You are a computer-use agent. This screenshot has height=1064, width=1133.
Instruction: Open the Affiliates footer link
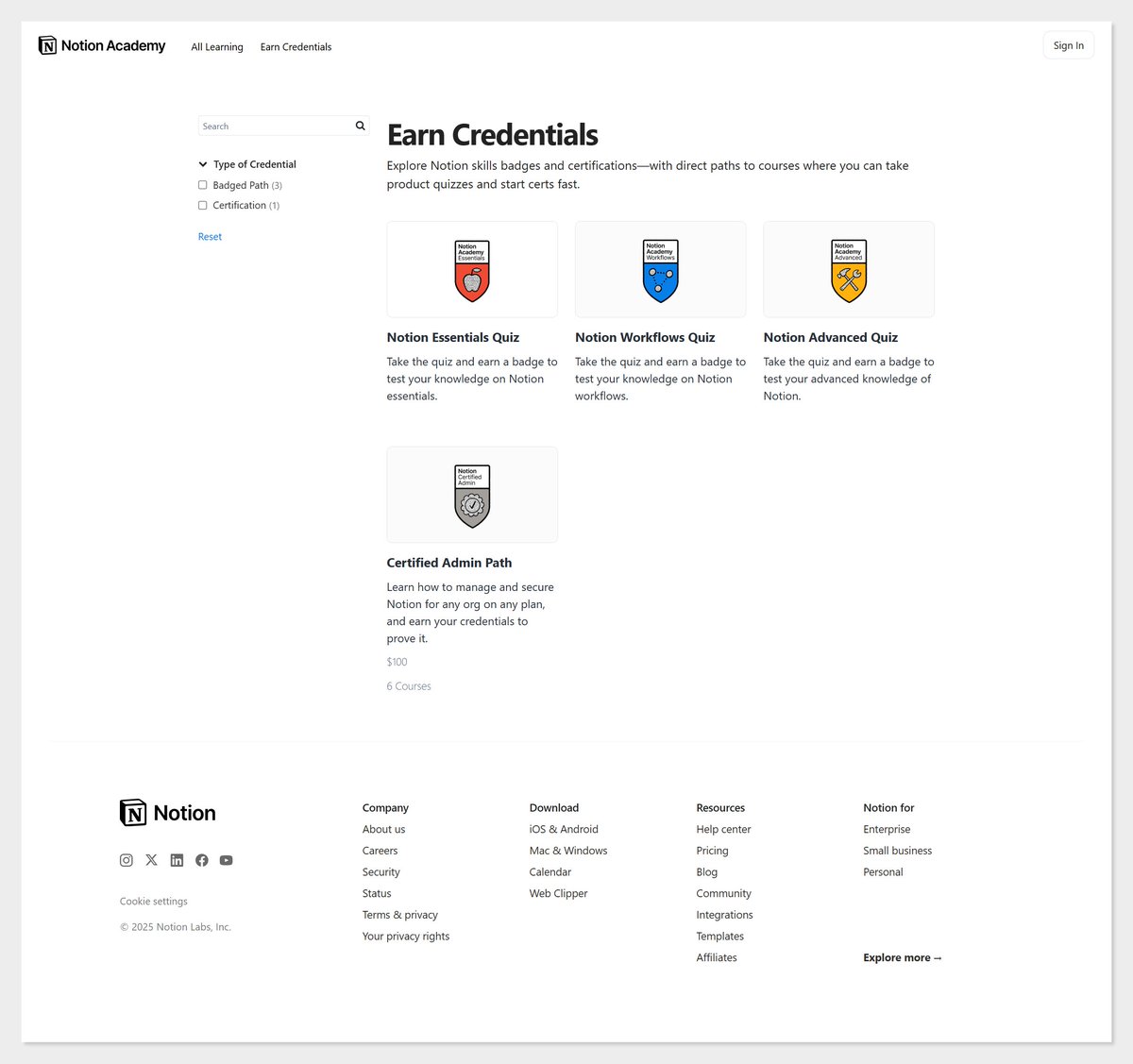[717, 957]
